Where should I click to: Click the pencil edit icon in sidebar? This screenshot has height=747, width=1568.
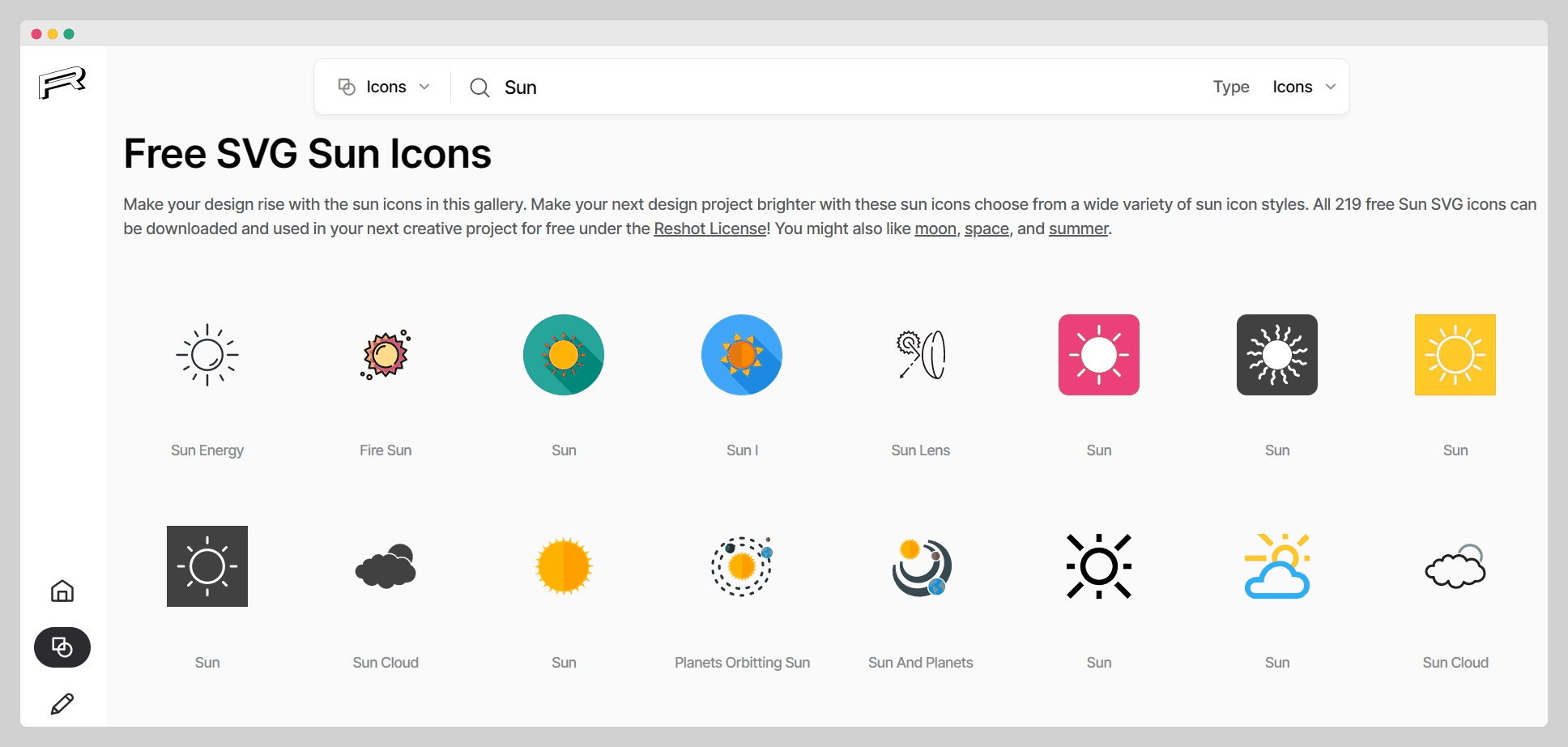62,703
